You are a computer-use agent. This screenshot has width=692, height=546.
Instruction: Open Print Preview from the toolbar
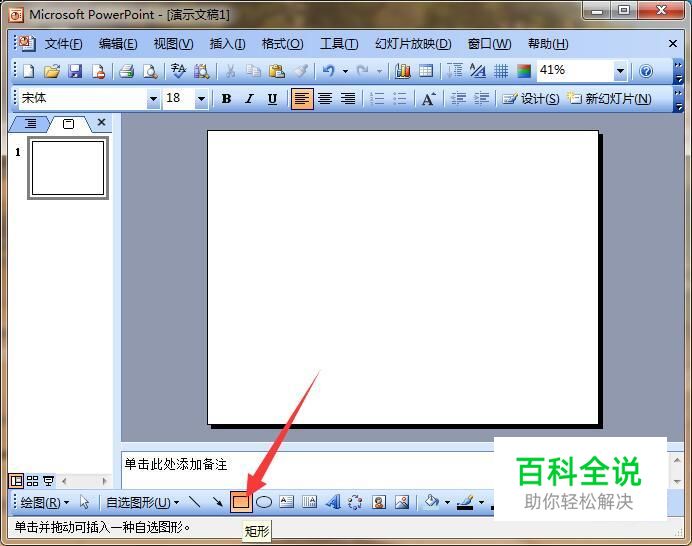(150, 71)
